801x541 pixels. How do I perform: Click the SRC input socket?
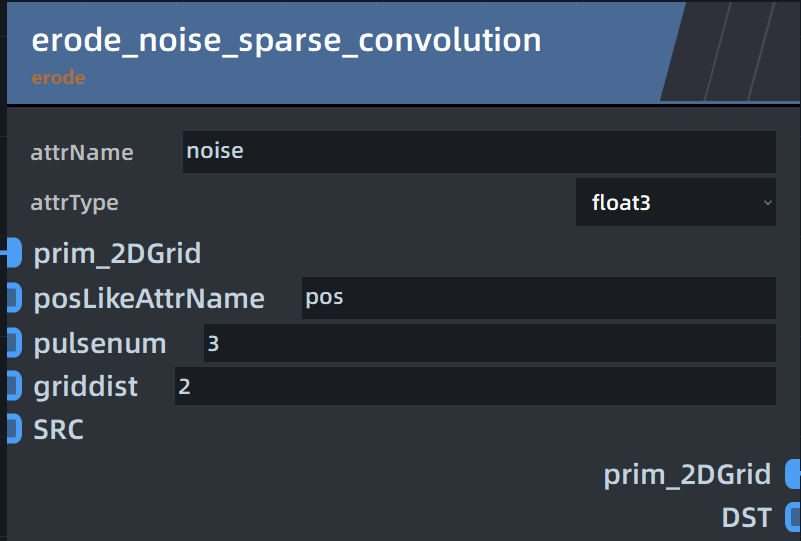(x=14, y=429)
